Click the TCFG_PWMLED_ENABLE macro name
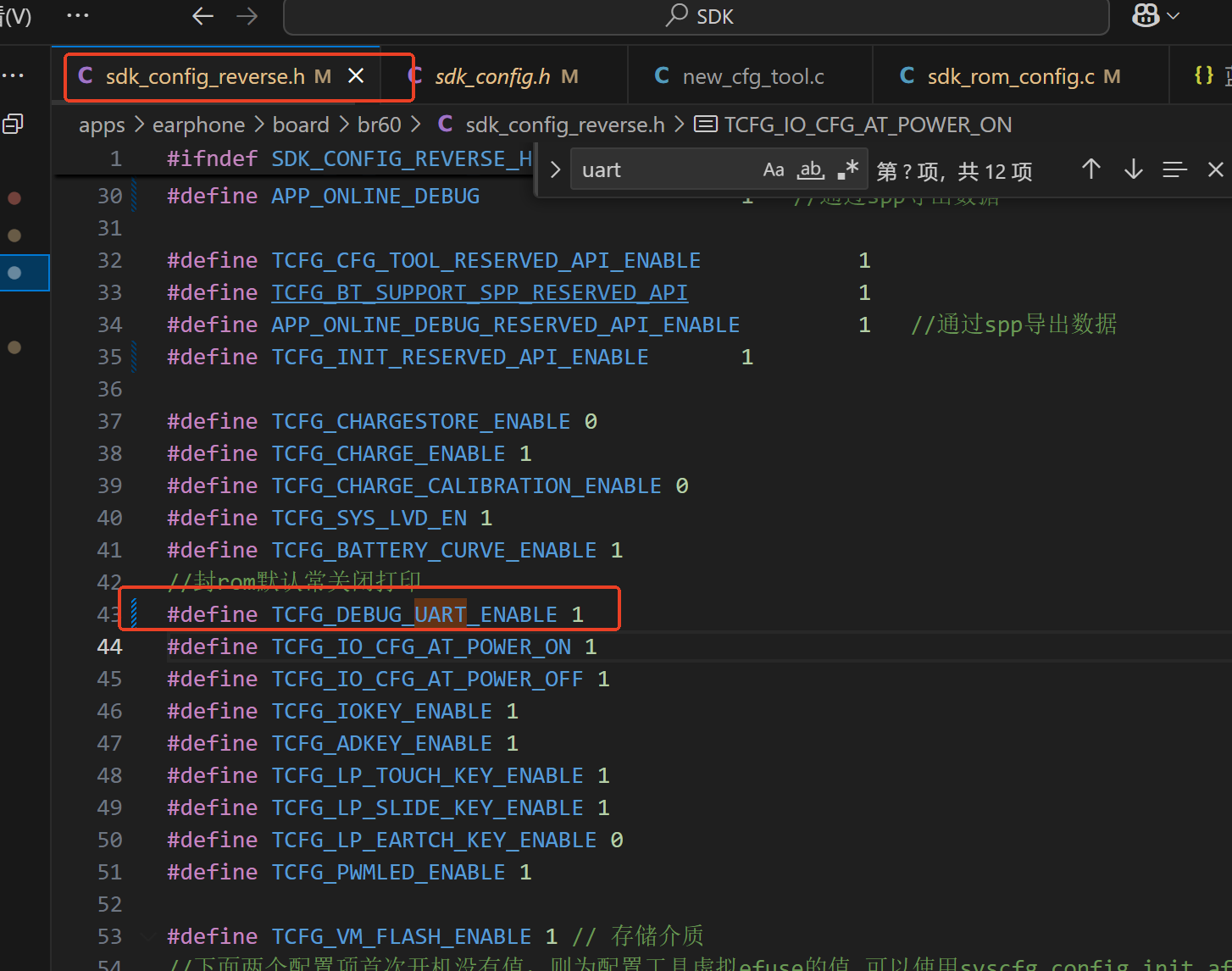 388,872
